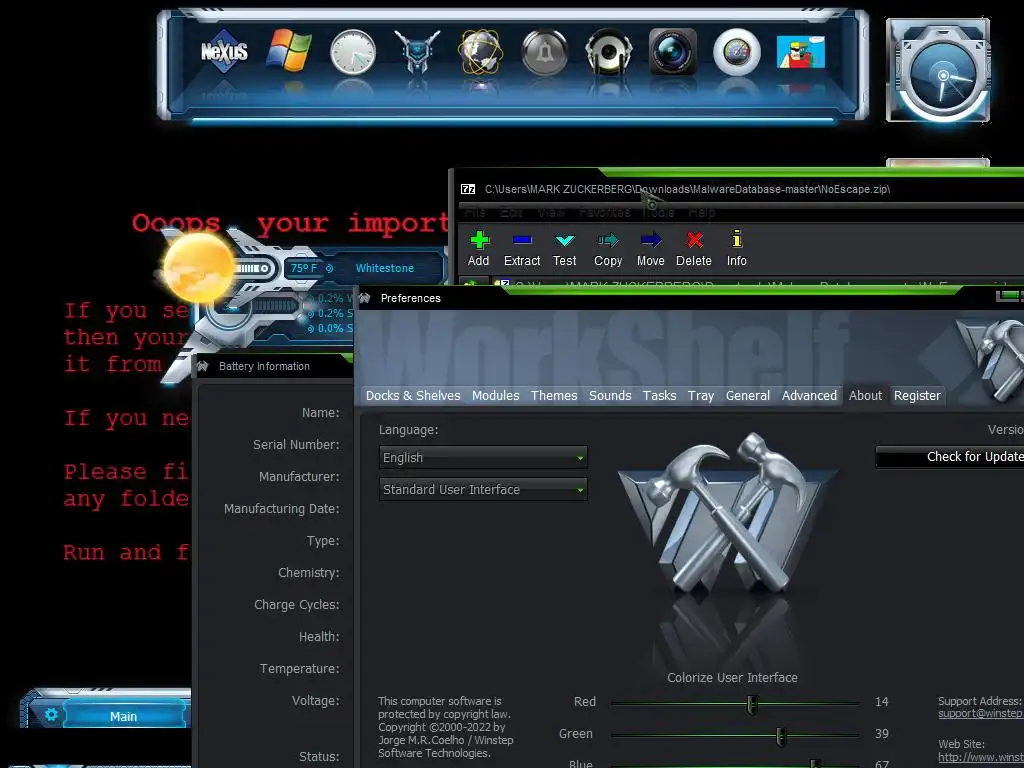Click the Info icon in 7-Zip toolbar

pyautogui.click(x=737, y=249)
